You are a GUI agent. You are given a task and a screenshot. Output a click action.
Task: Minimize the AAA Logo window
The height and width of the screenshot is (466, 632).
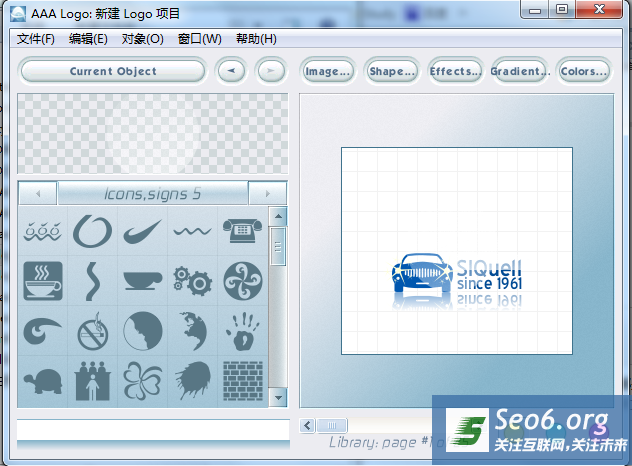coord(535,10)
